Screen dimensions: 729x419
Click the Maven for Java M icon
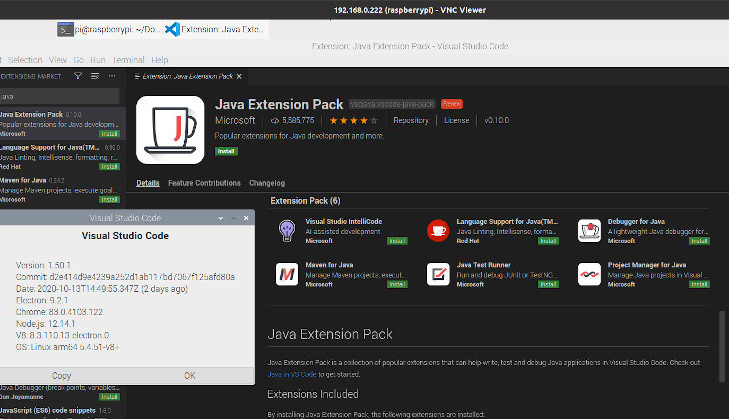pyautogui.click(x=287, y=274)
